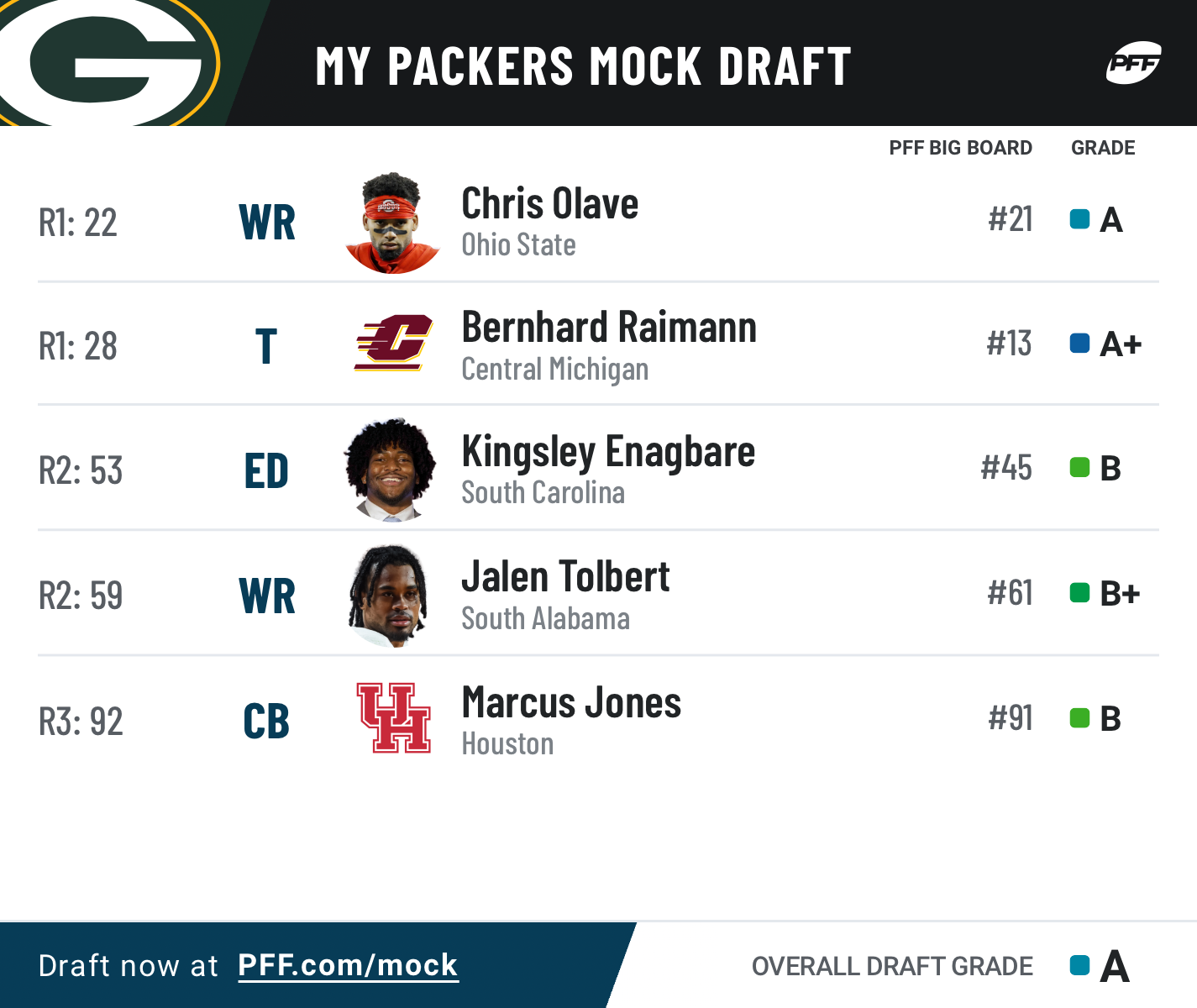Click the R1: 22 pick label

[78, 223]
